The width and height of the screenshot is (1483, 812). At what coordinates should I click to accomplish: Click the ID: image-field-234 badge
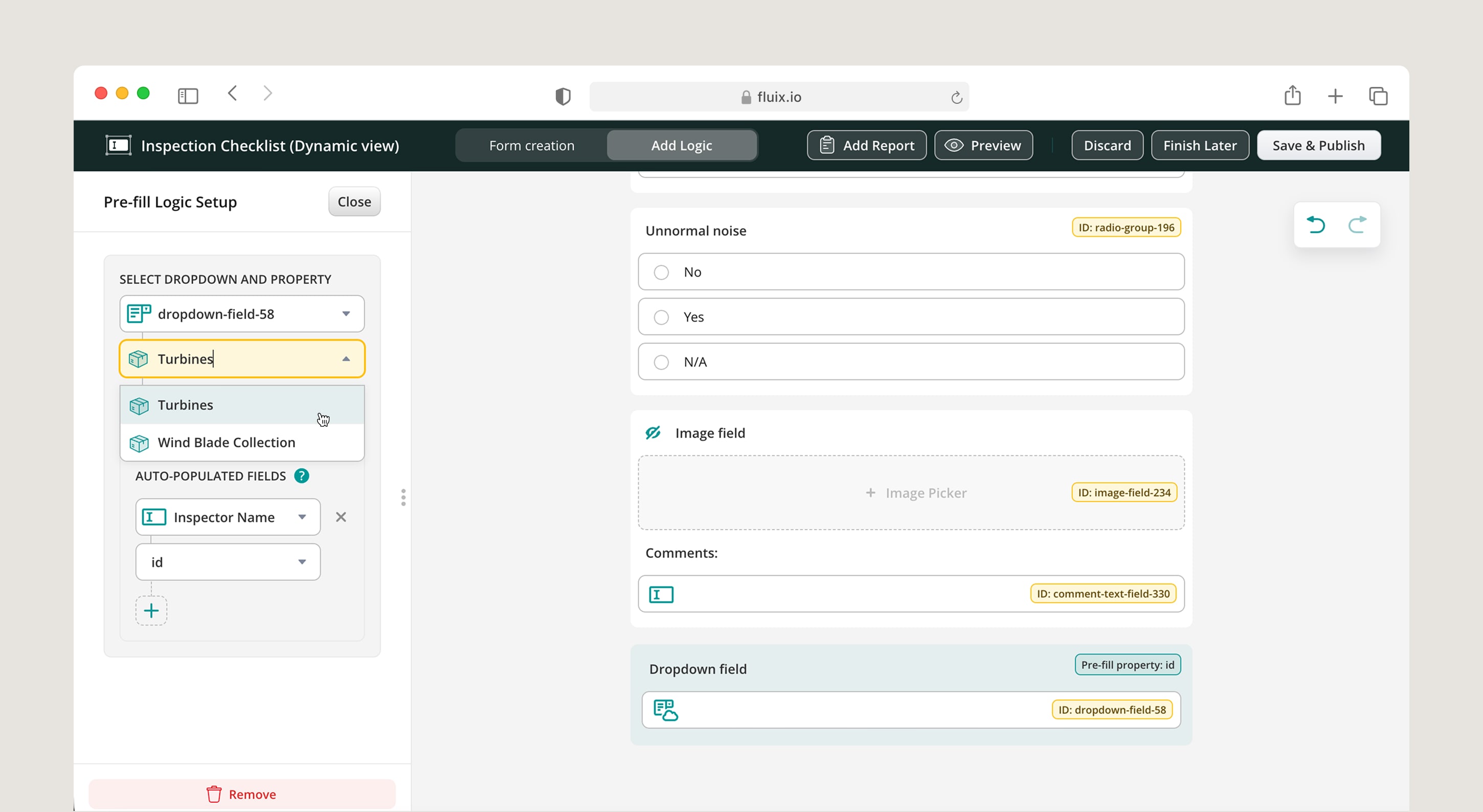[x=1124, y=492]
